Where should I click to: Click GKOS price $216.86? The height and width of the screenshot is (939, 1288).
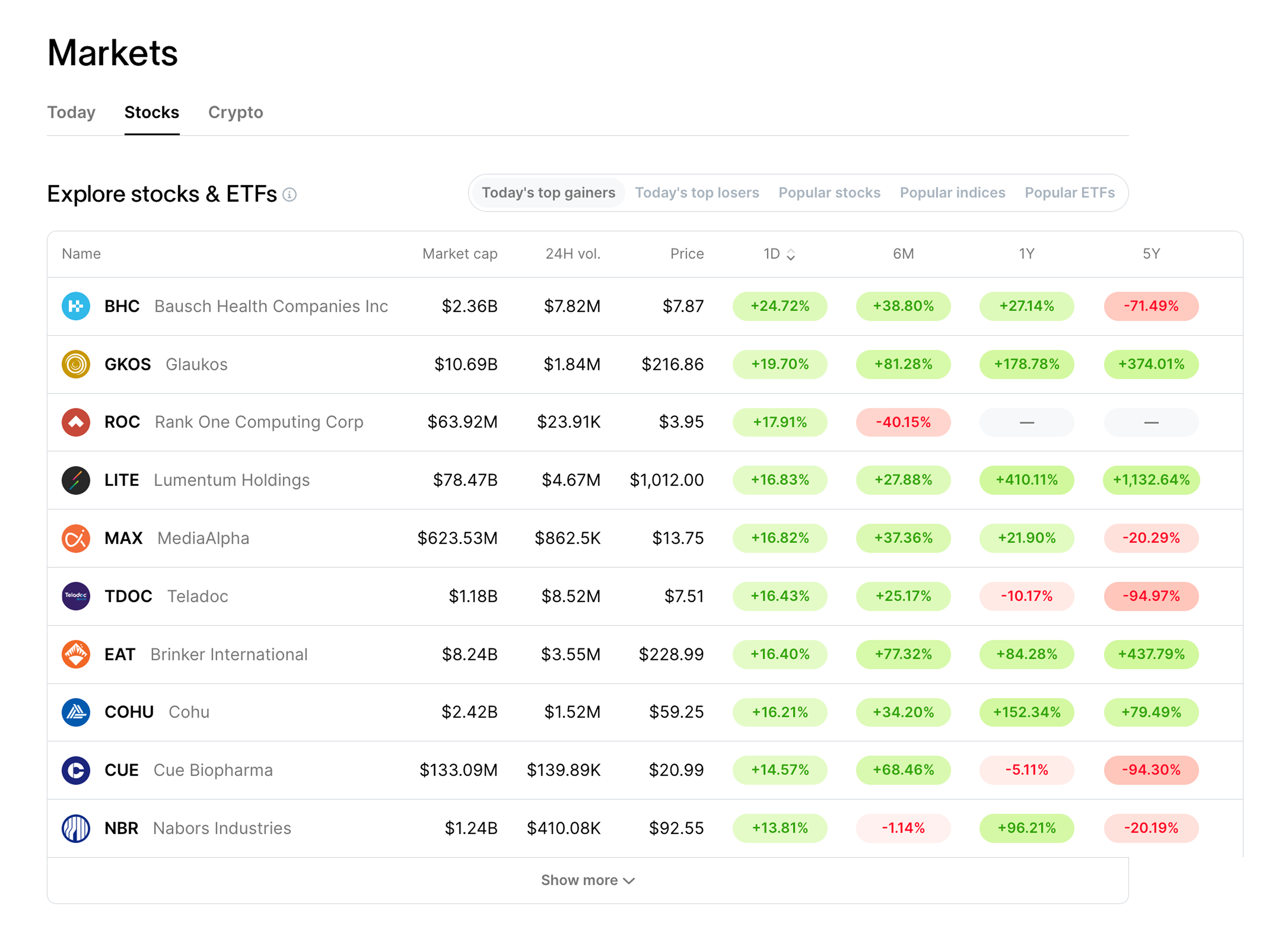pyautogui.click(x=672, y=364)
